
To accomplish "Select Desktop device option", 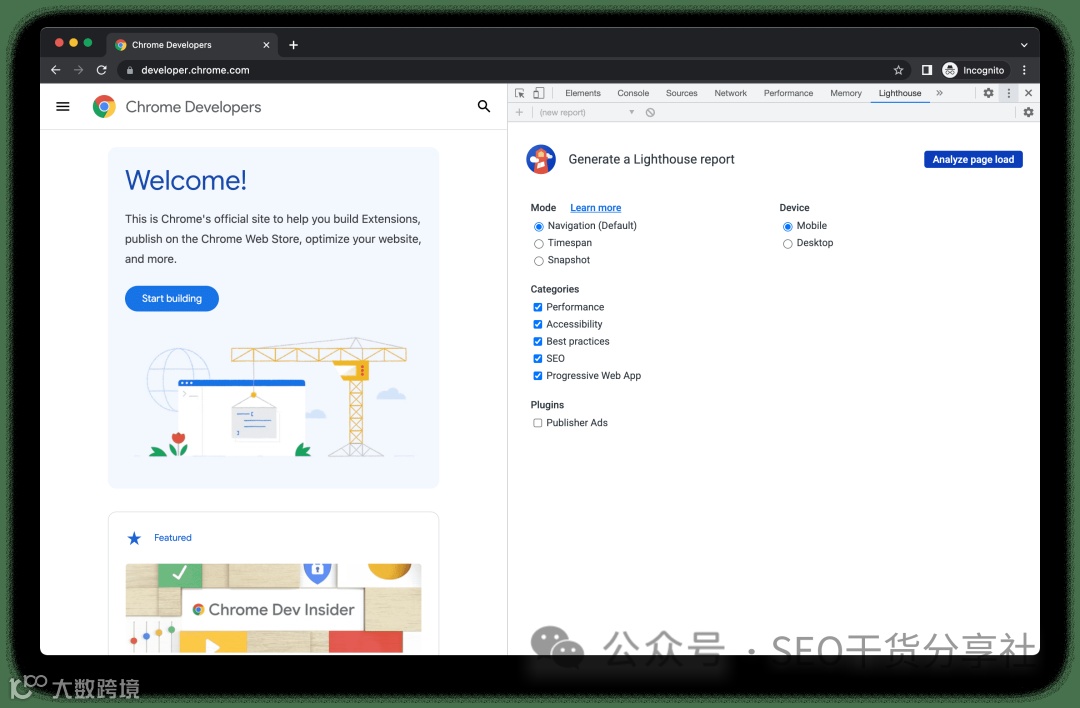I will (x=787, y=243).
